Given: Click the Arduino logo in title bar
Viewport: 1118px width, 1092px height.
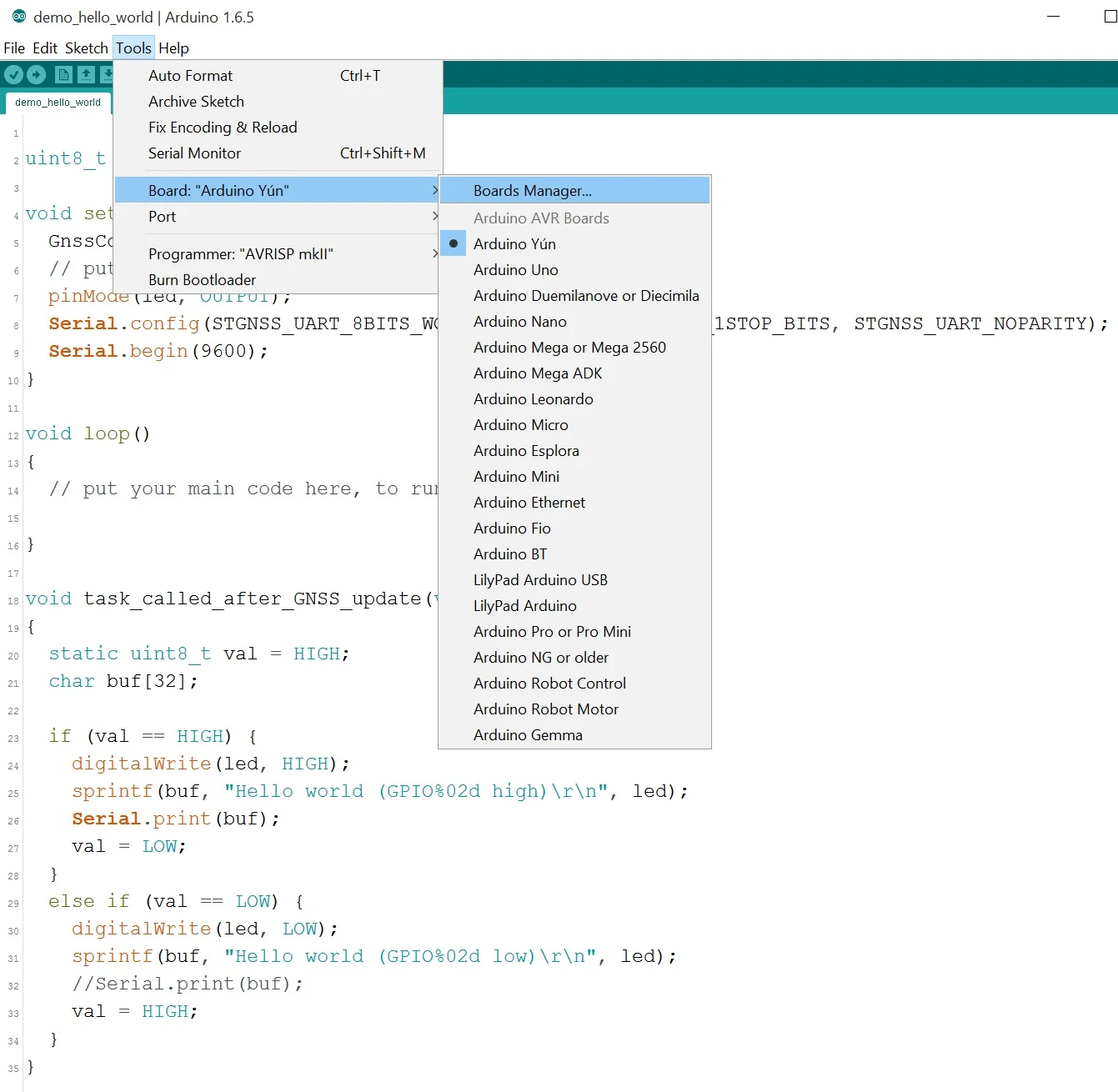Looking at the screenshot, I should pos(18,17).
